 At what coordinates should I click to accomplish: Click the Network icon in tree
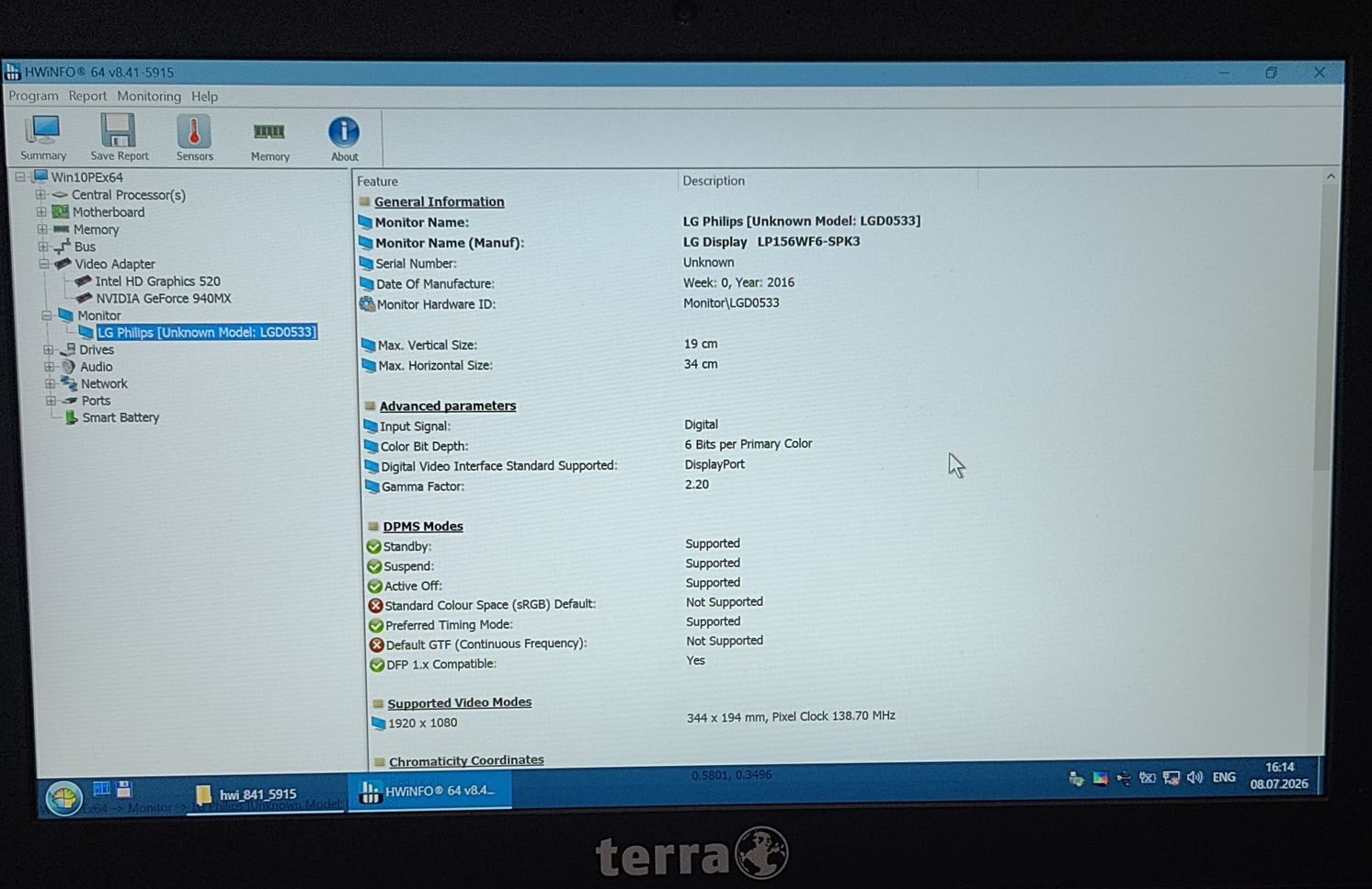(69, 383)
